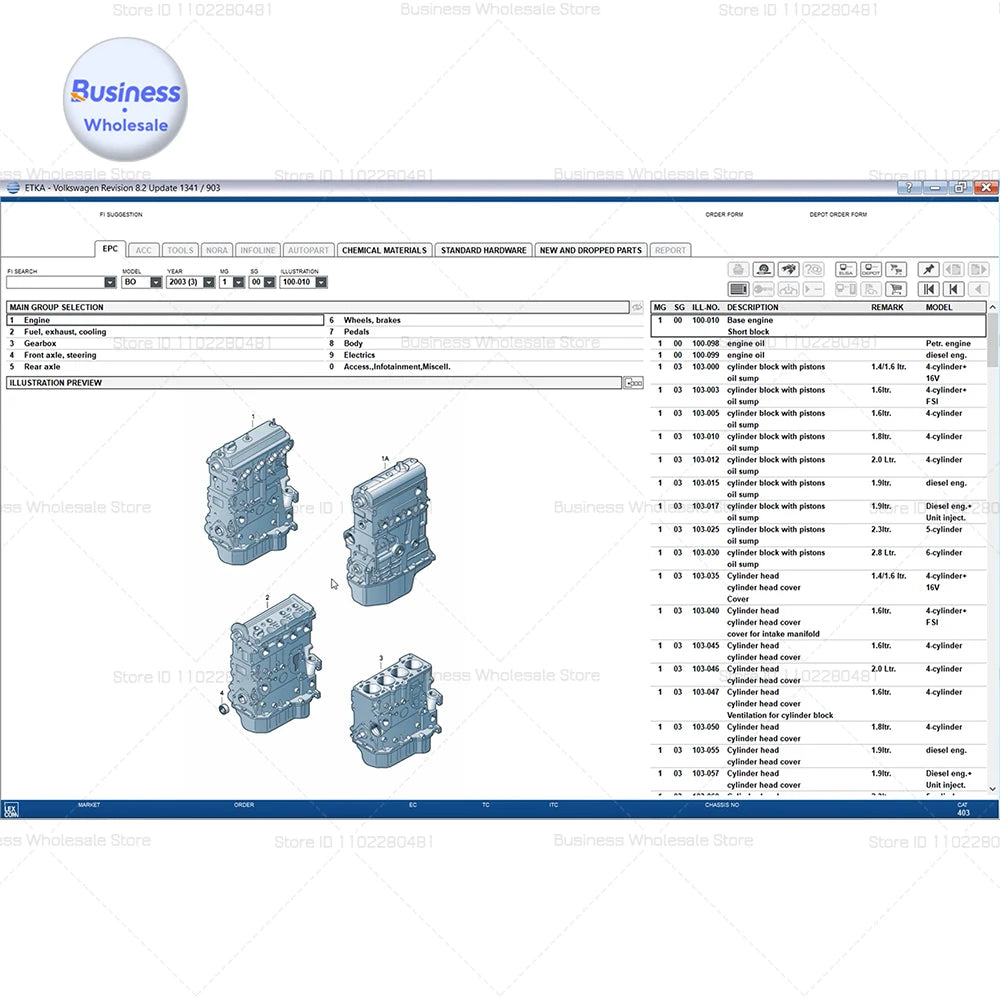
Task: Switch to the Chemical Materials tab
Action: 384,250
